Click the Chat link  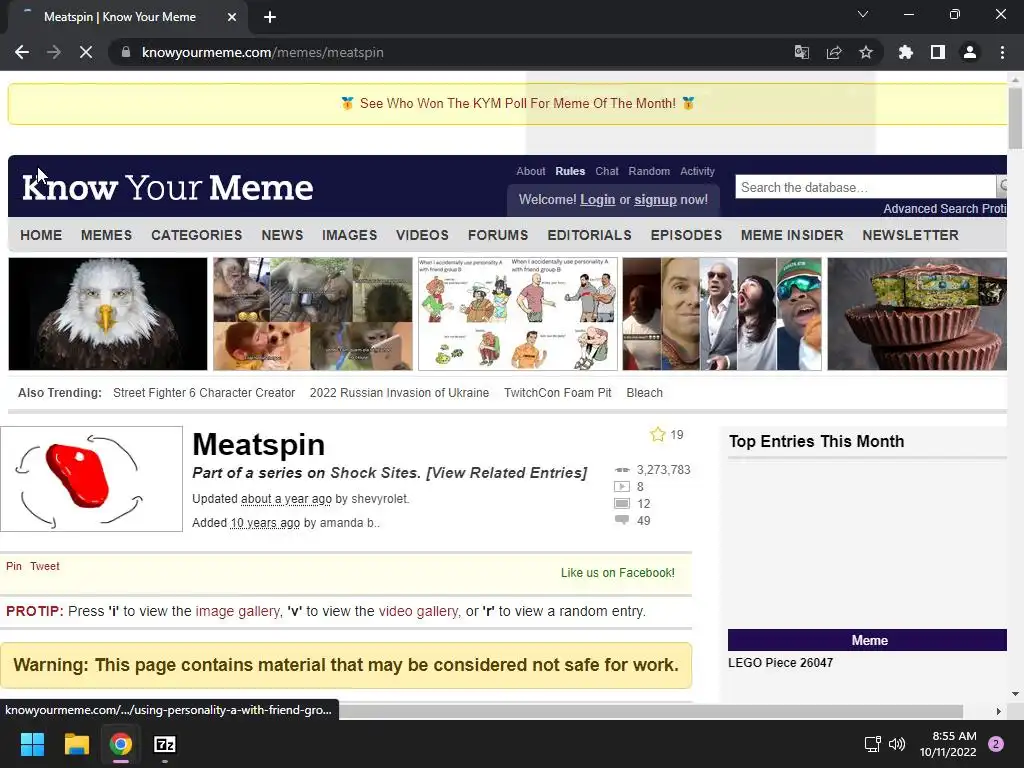tap(607, 171)
